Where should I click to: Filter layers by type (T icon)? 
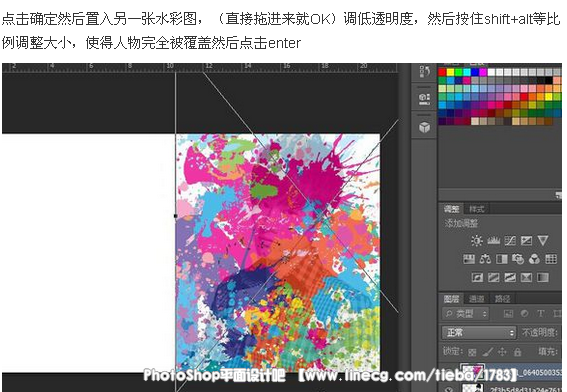pyautogui.click(x=540, y=314)
